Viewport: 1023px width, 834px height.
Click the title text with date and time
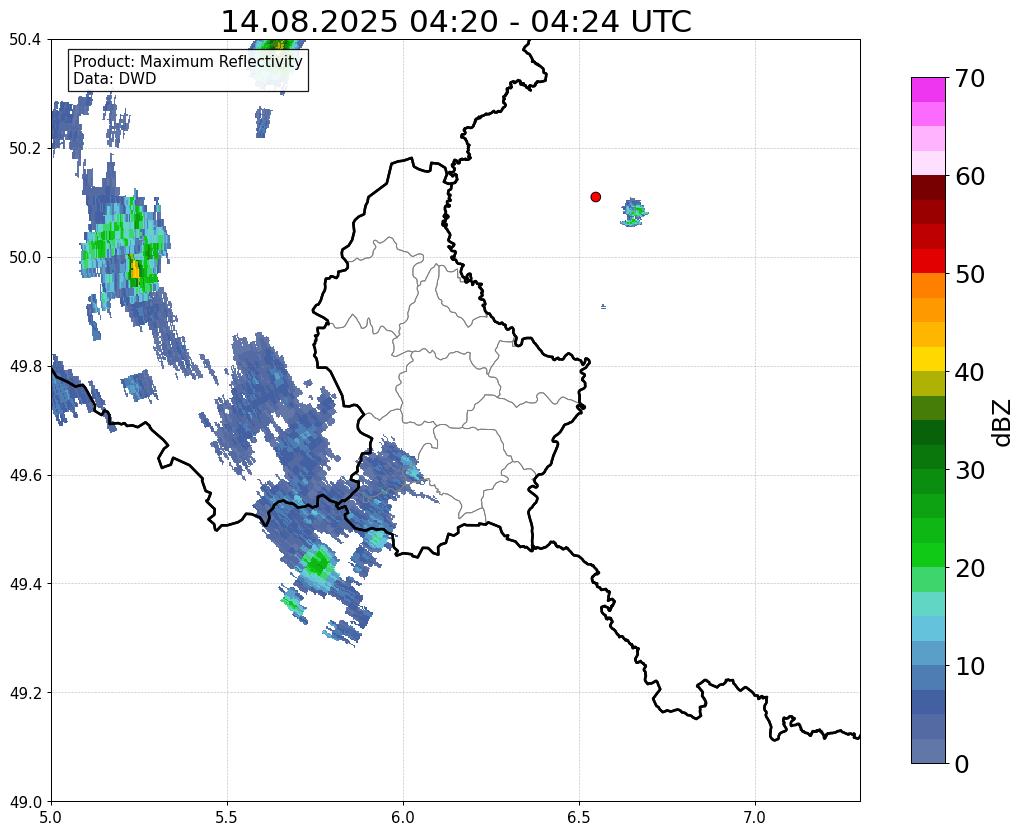456,22
